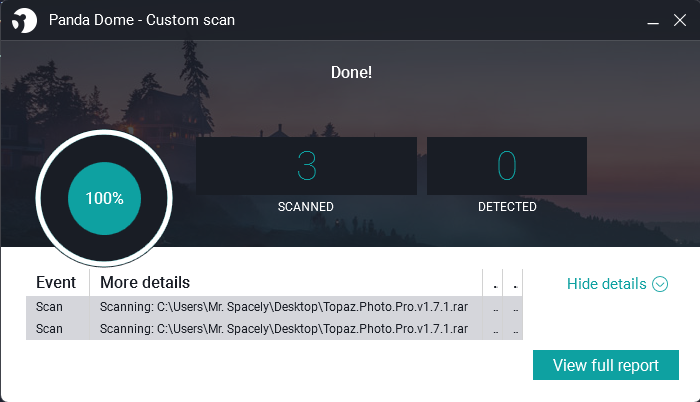Viewport: 700px width, 402px height.
Task: Click the SCANNED label
Action: [x=305, y=207]
